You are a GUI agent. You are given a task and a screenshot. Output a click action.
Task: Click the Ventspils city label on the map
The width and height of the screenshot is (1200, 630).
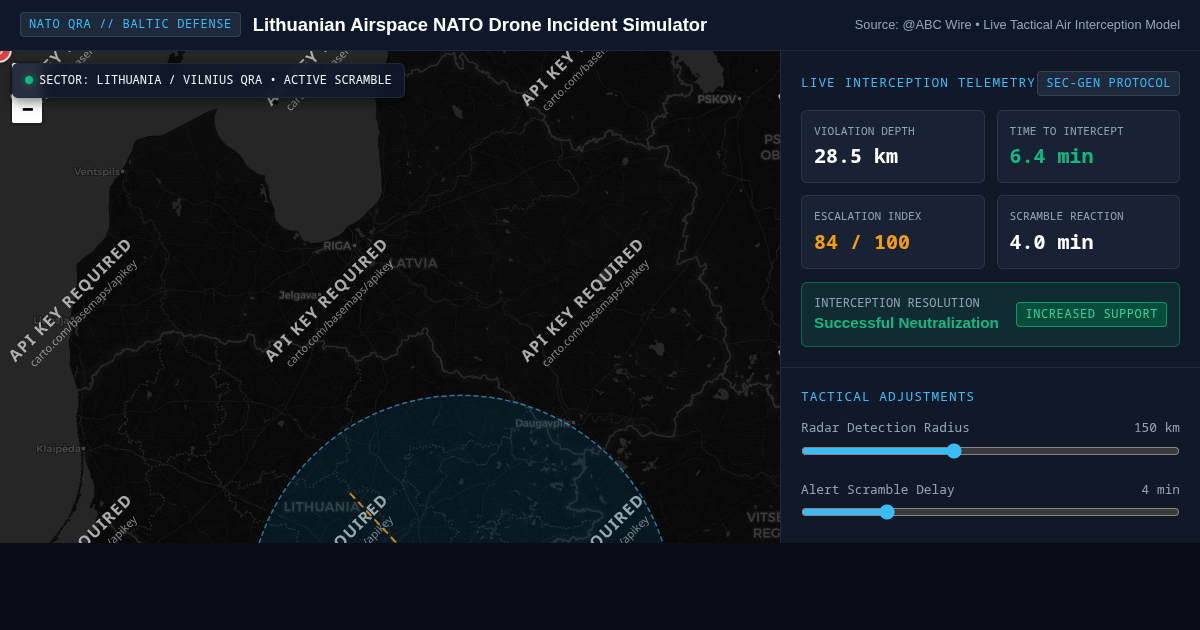pos(99,172)
